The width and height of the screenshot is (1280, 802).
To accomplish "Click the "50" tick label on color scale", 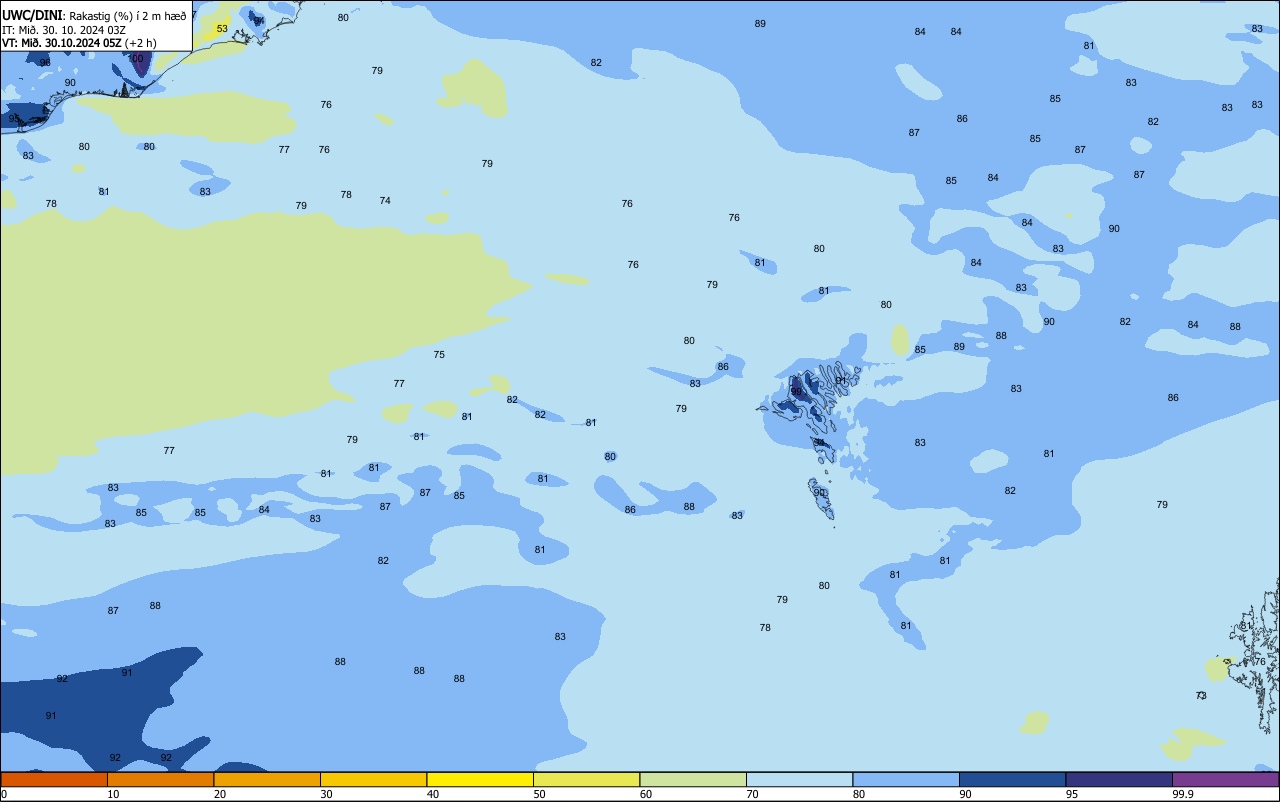I will (x=539, y=794).
